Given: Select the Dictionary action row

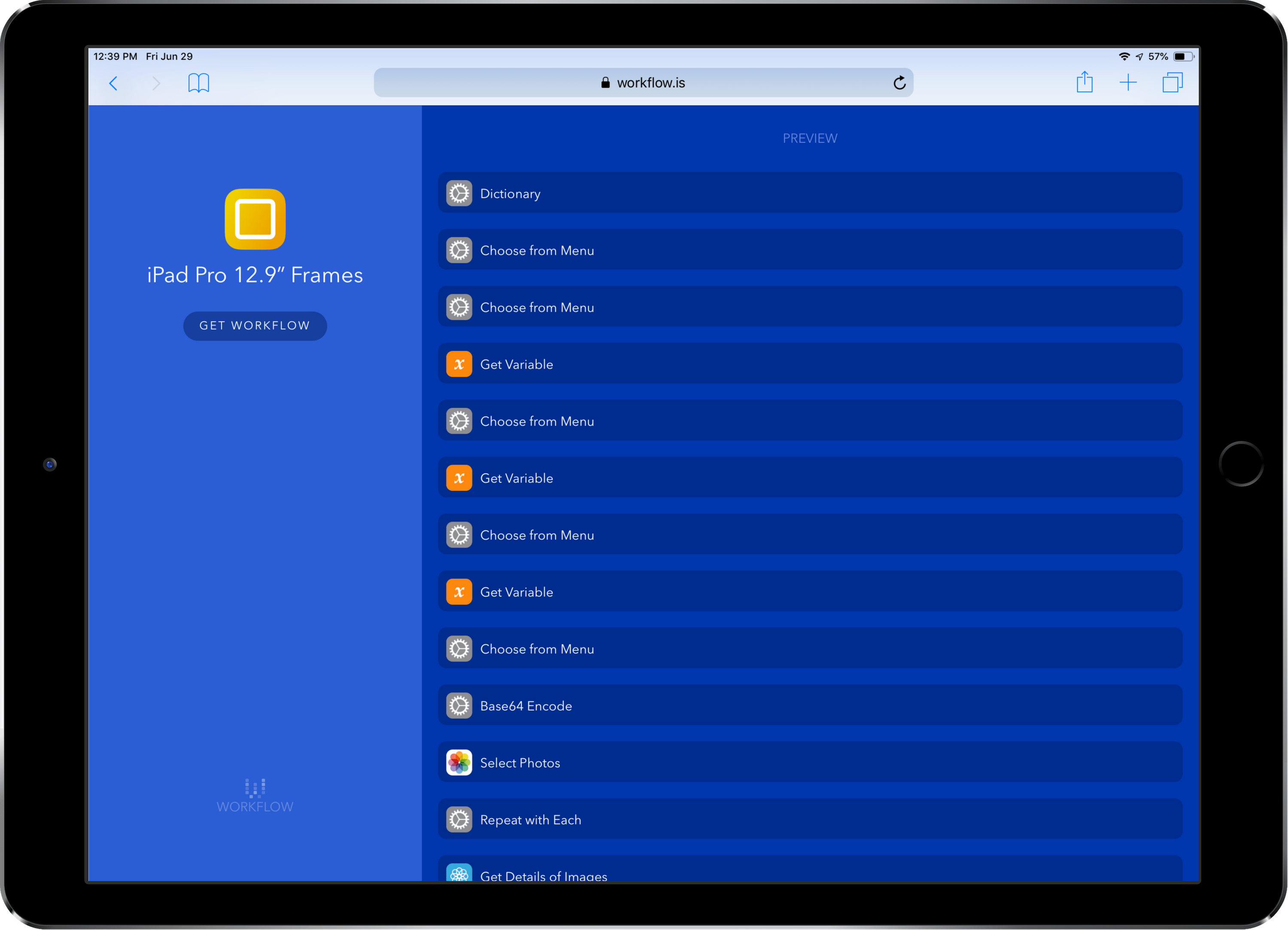Looking at the screenshot, I should [811, 193].
